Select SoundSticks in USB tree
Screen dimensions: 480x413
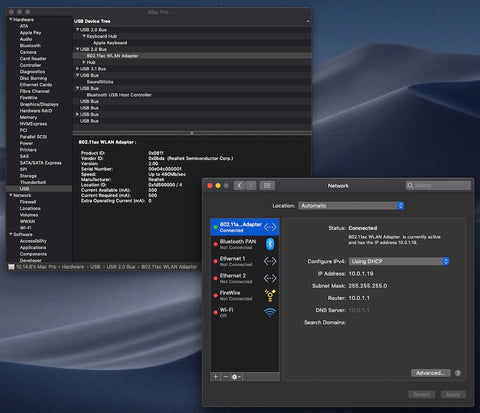click(100, 82)
